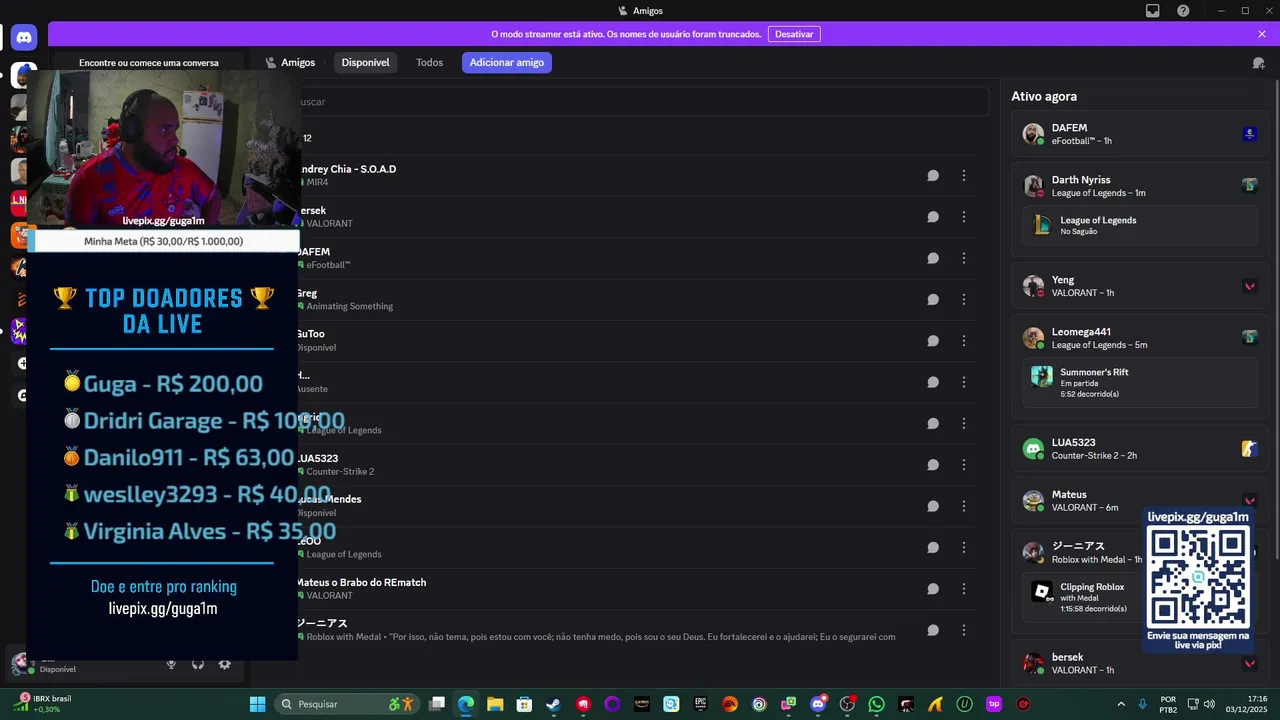
Task: Open Steam from the taskbar
Action: [553, 704]
